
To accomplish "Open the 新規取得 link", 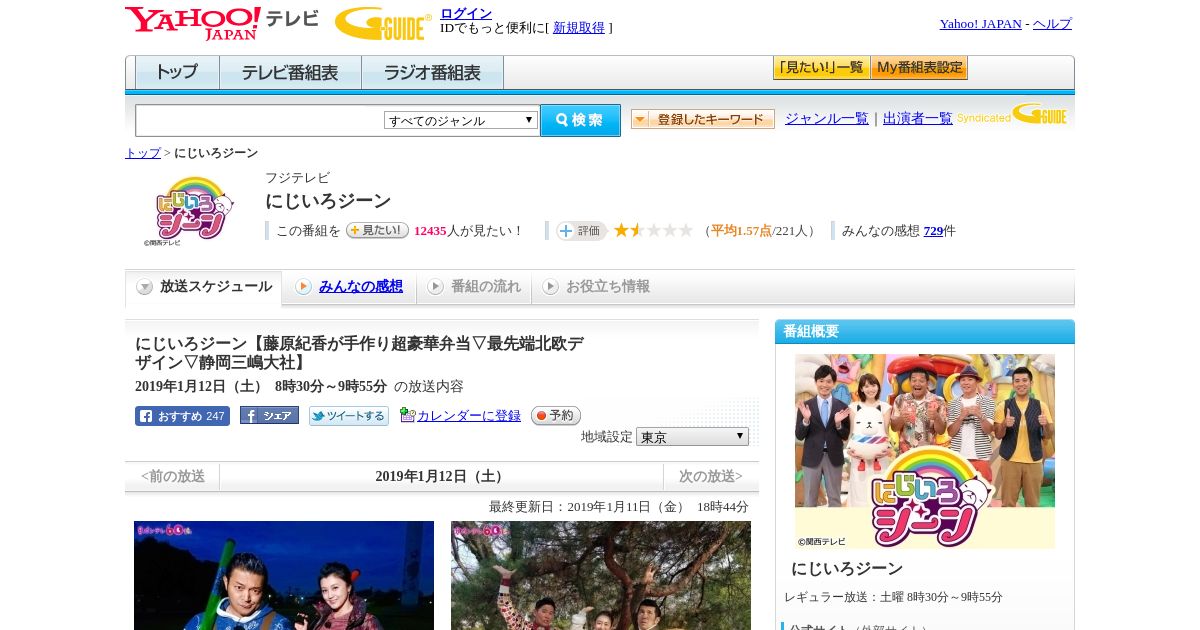I will [579, 28].
